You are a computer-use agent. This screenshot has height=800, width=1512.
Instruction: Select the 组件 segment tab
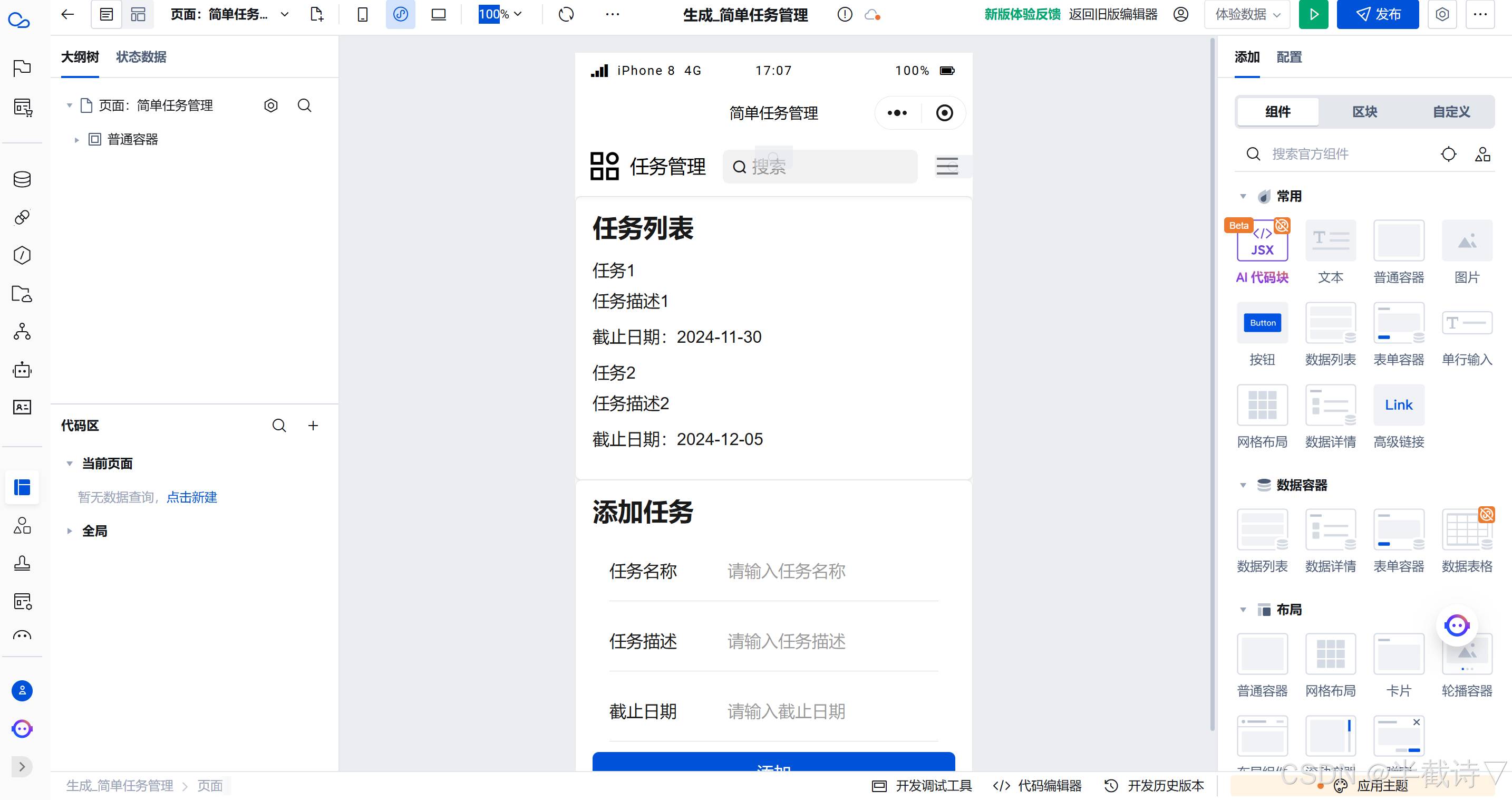pyautogui.click(x=1278, y=111)
